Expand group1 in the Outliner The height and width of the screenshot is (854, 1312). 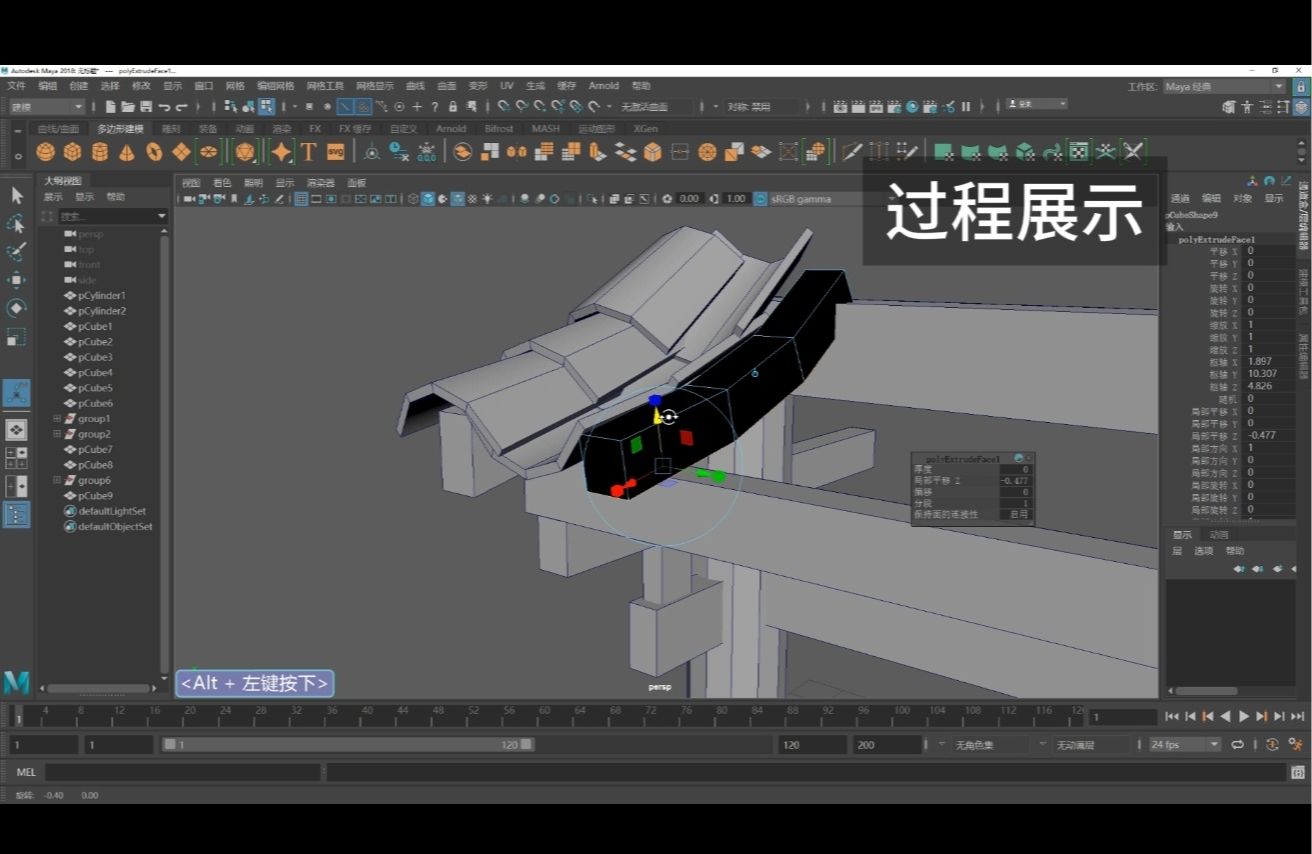tap(58, 418)
